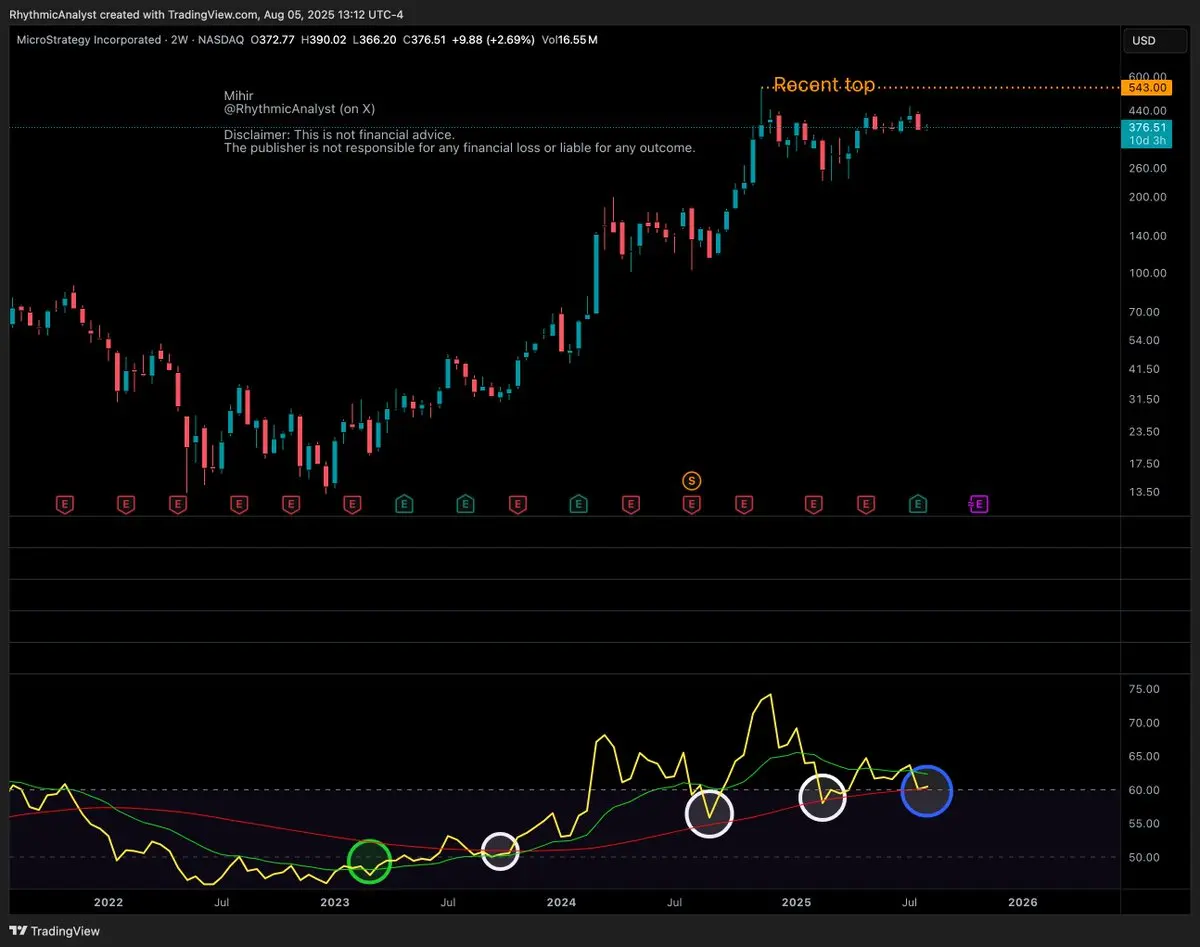The image size is (1200, 947).
Task: Select the blue circle drawing on indicator
Action: click(927, 791)
